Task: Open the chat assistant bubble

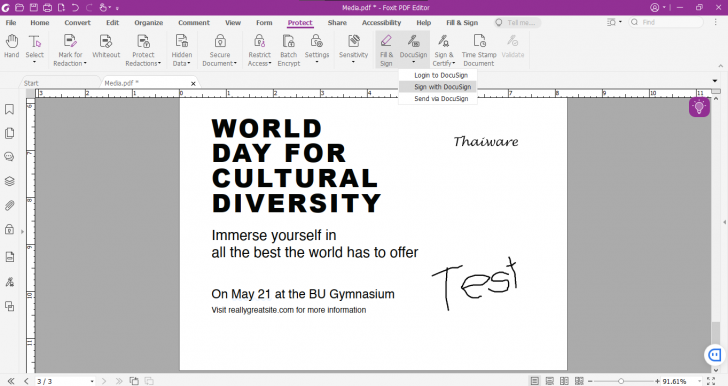Action: coord(715,355)
